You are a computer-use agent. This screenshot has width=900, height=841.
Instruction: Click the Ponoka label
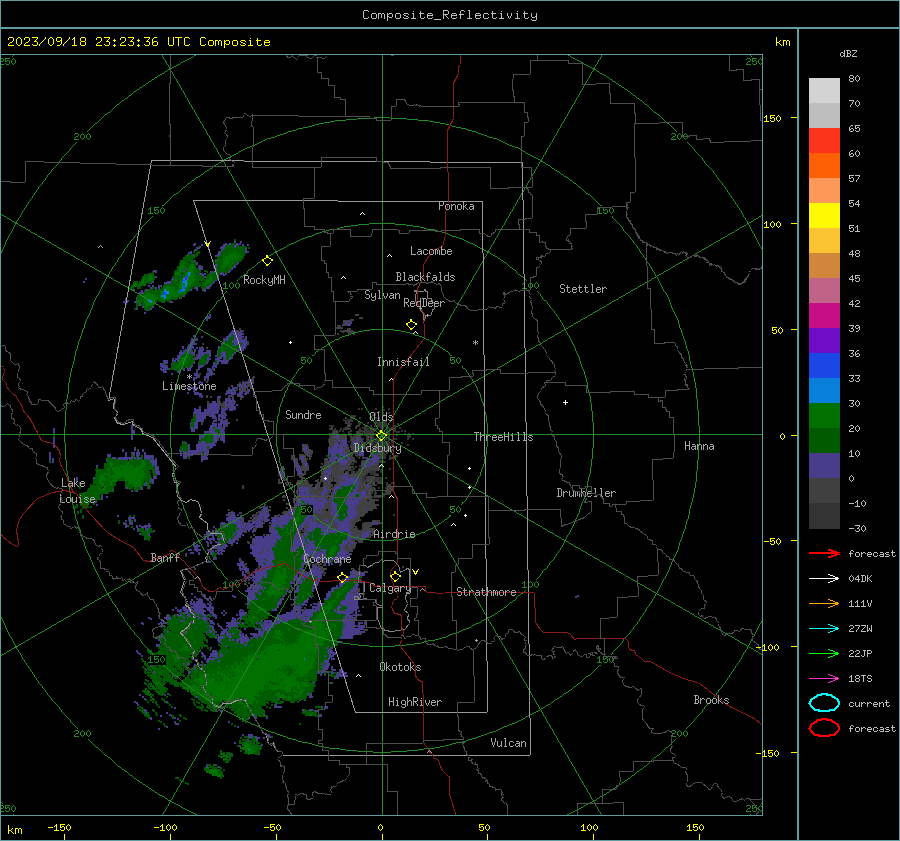point(456,206)
